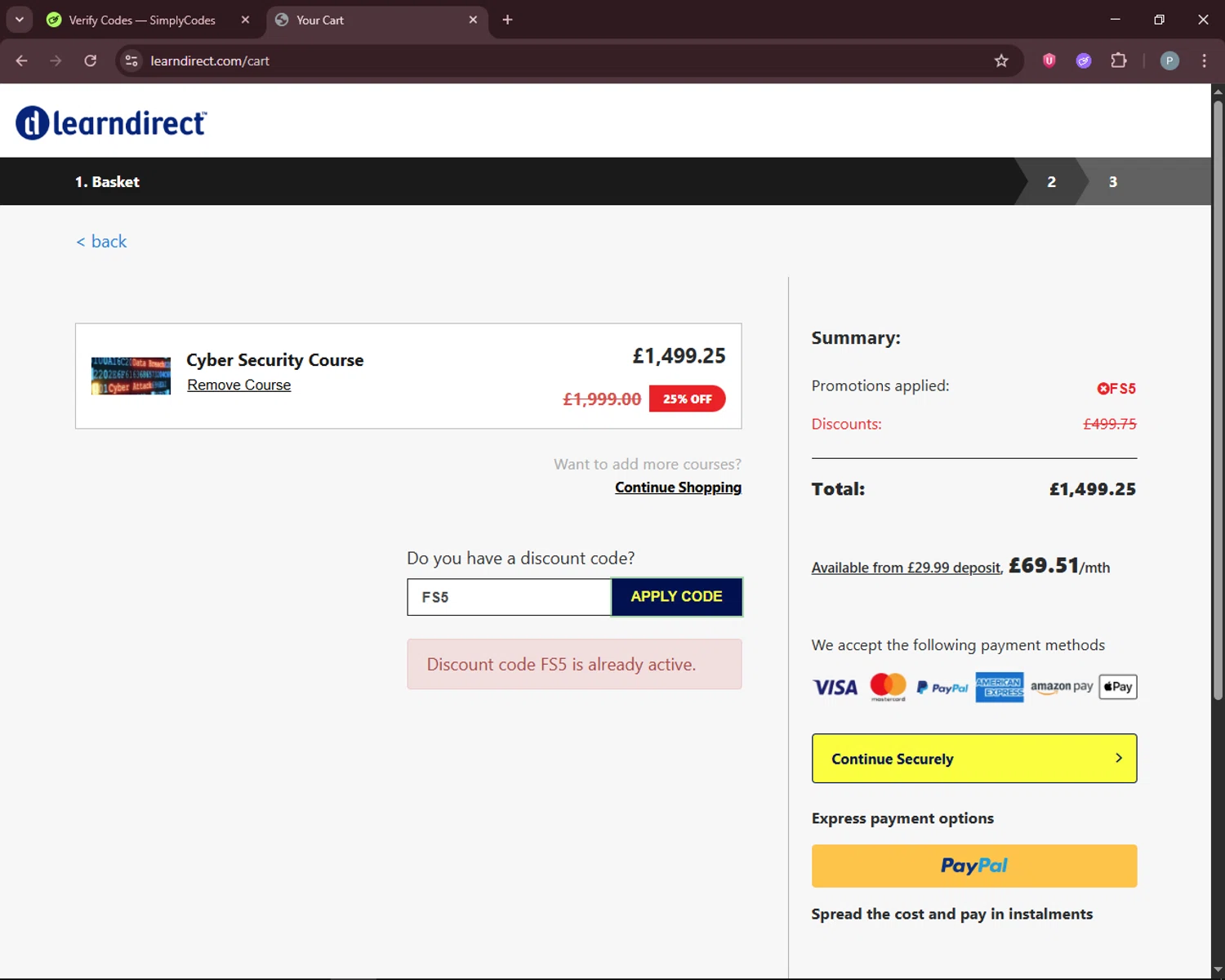Remove the FS5 promotion with the X icon

click(1102, 389)
